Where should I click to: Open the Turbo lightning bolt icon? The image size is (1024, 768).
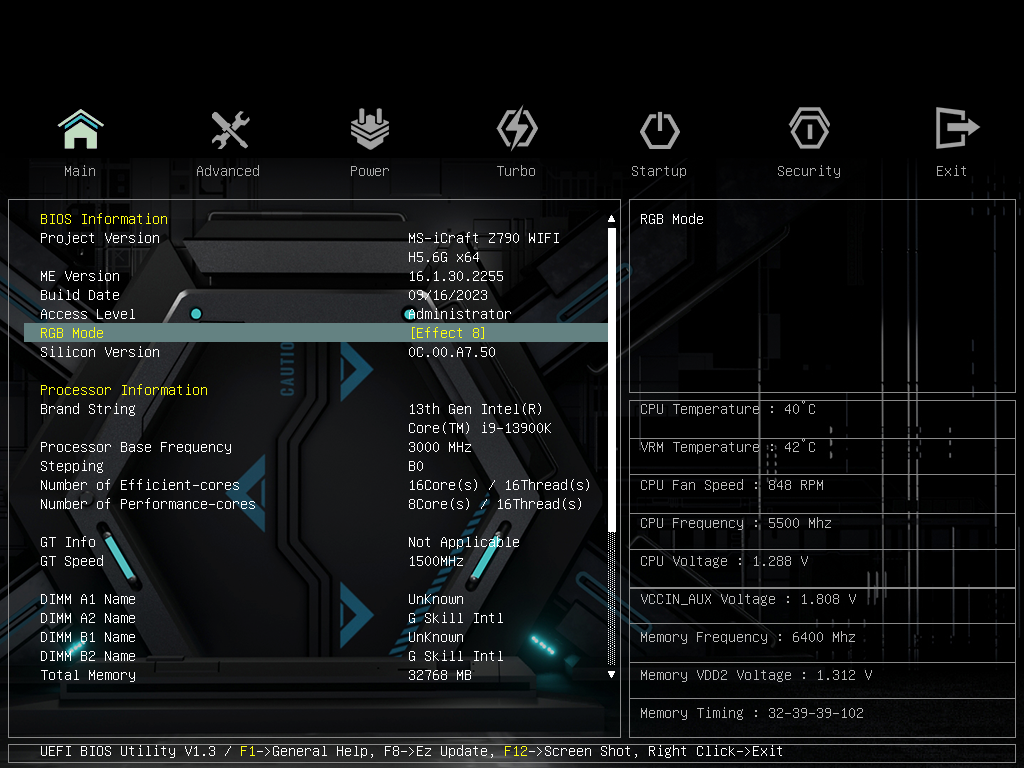[517, 129]
